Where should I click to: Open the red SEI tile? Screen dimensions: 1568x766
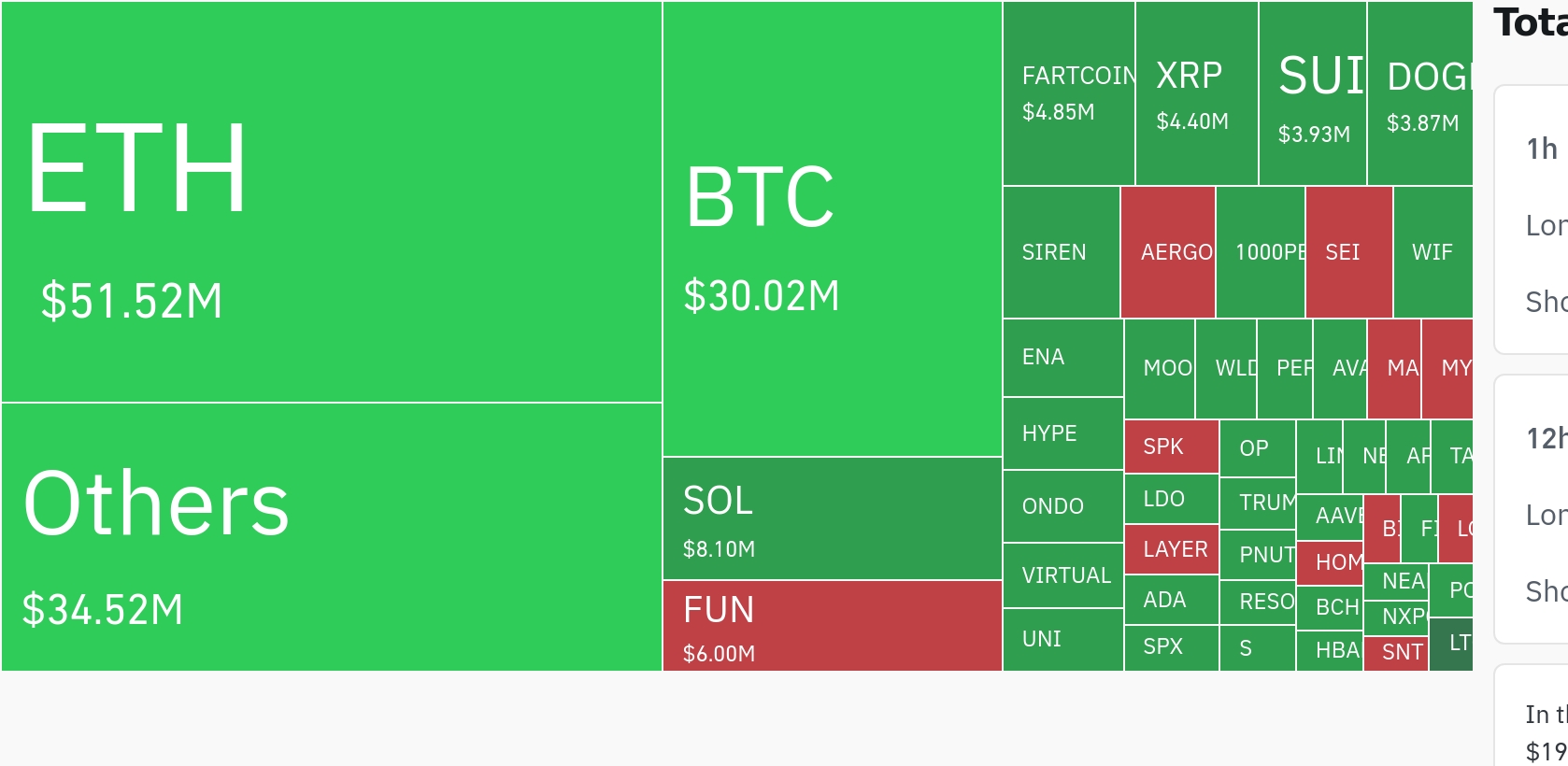click(x=1349, y=252)
